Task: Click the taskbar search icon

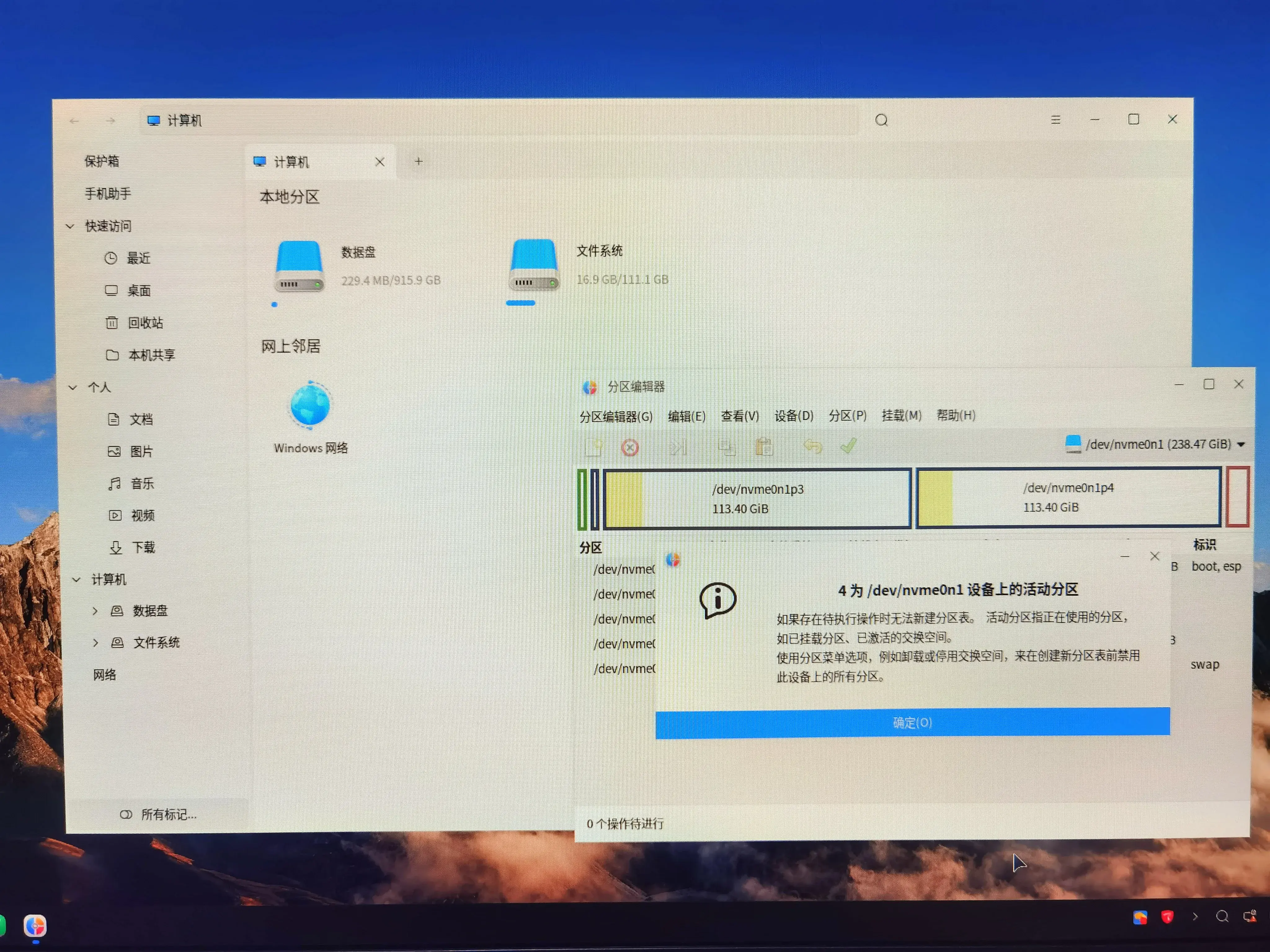Action: (x=1222, y=917)
